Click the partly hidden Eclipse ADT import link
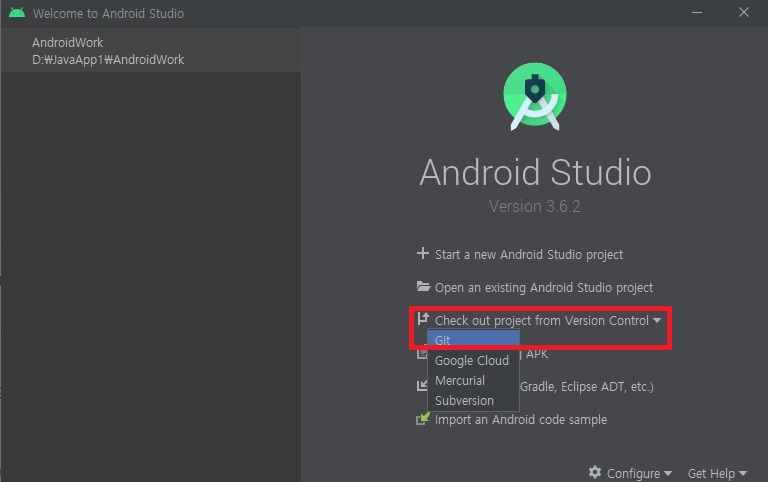 pos(586,386)
